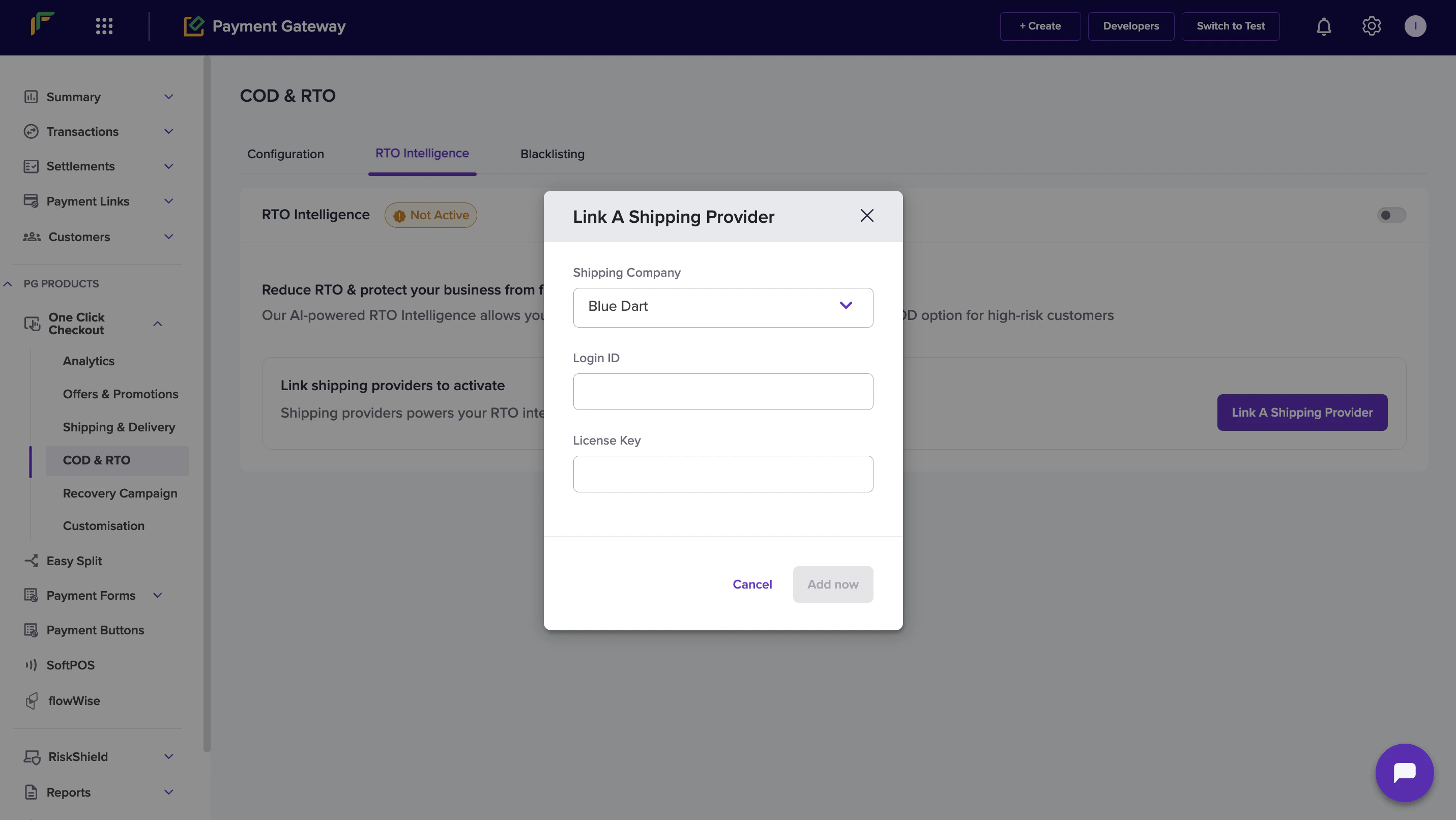Screen dimensions: 1456x820
Task: Click Cancel in the dialog
Action: click(752, 584)
